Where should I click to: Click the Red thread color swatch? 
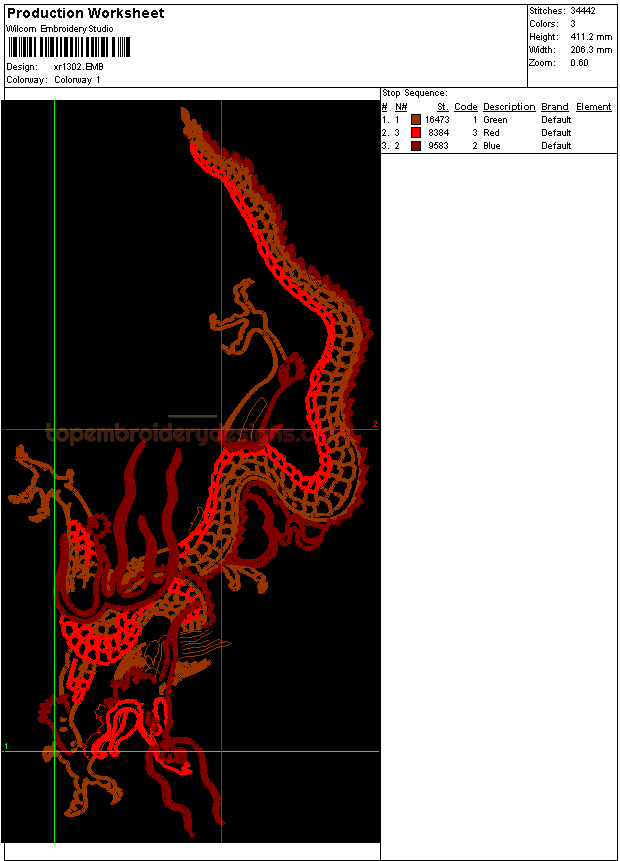pyautogui.click(x=416, y=132)
